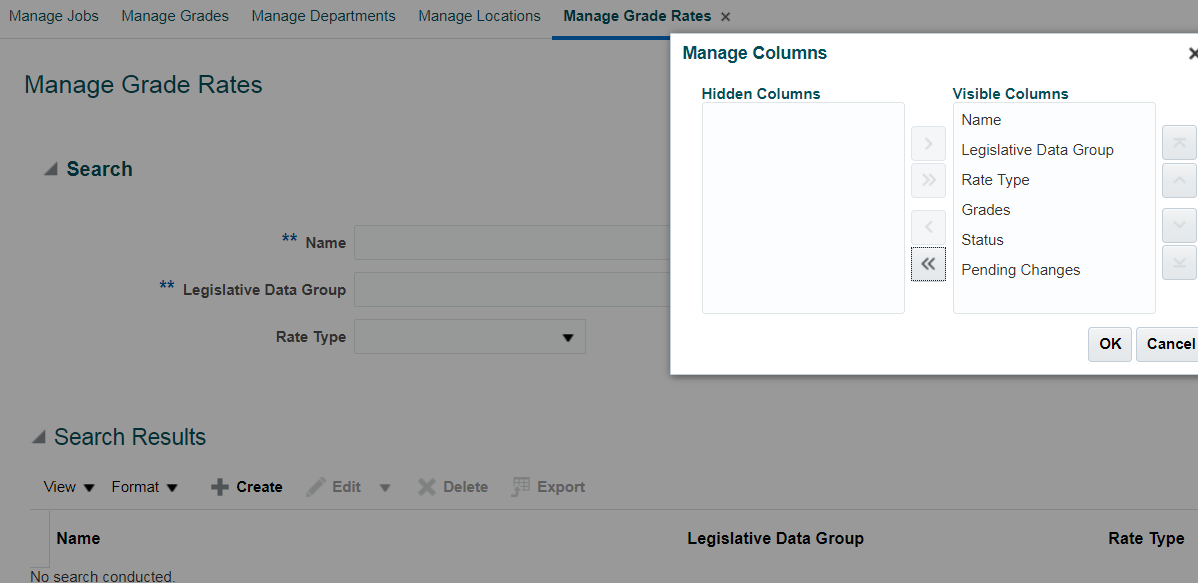Click the Create plus icon in toolbar

(219, 487)
